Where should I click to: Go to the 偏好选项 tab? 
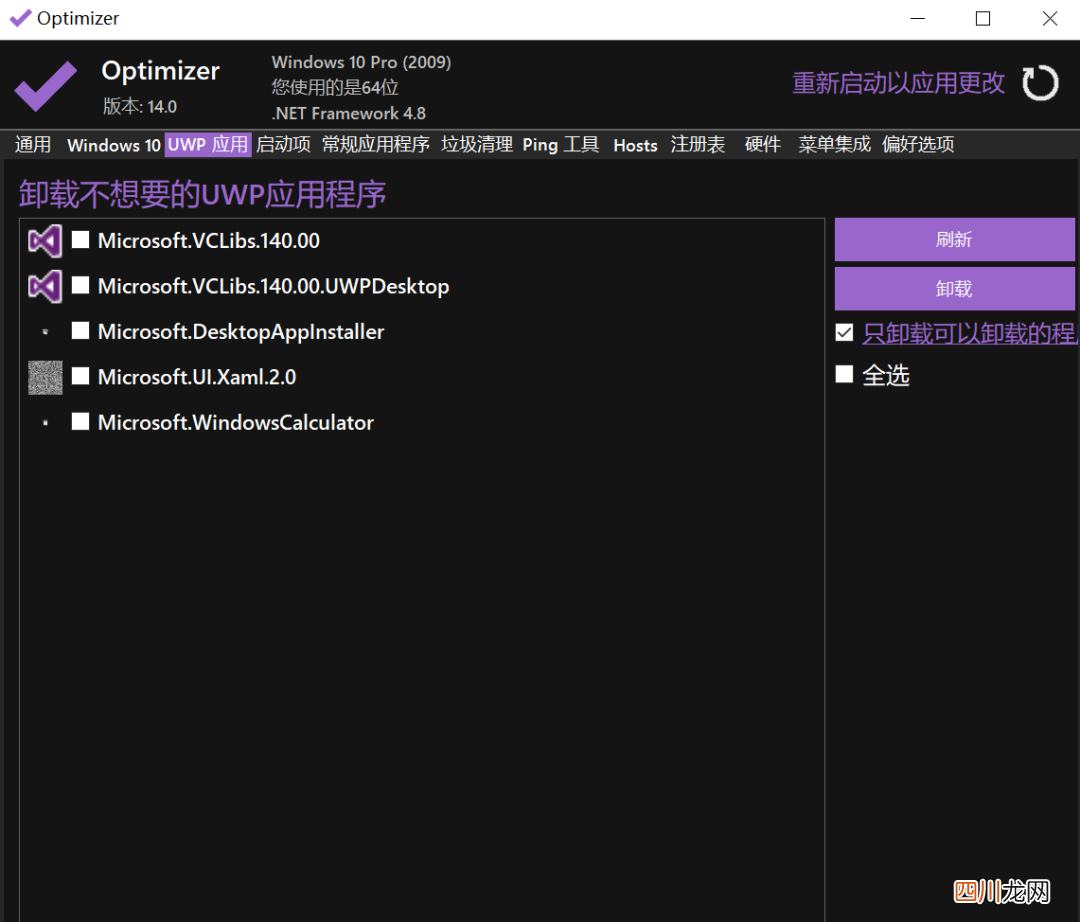918,145
